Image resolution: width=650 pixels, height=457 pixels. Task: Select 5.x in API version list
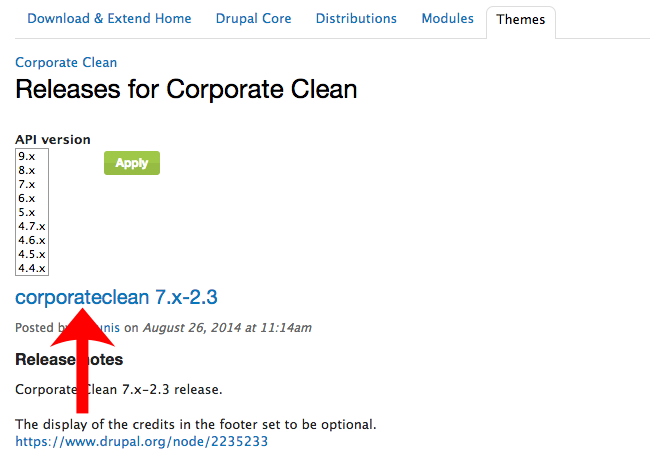tap(27, 213)
